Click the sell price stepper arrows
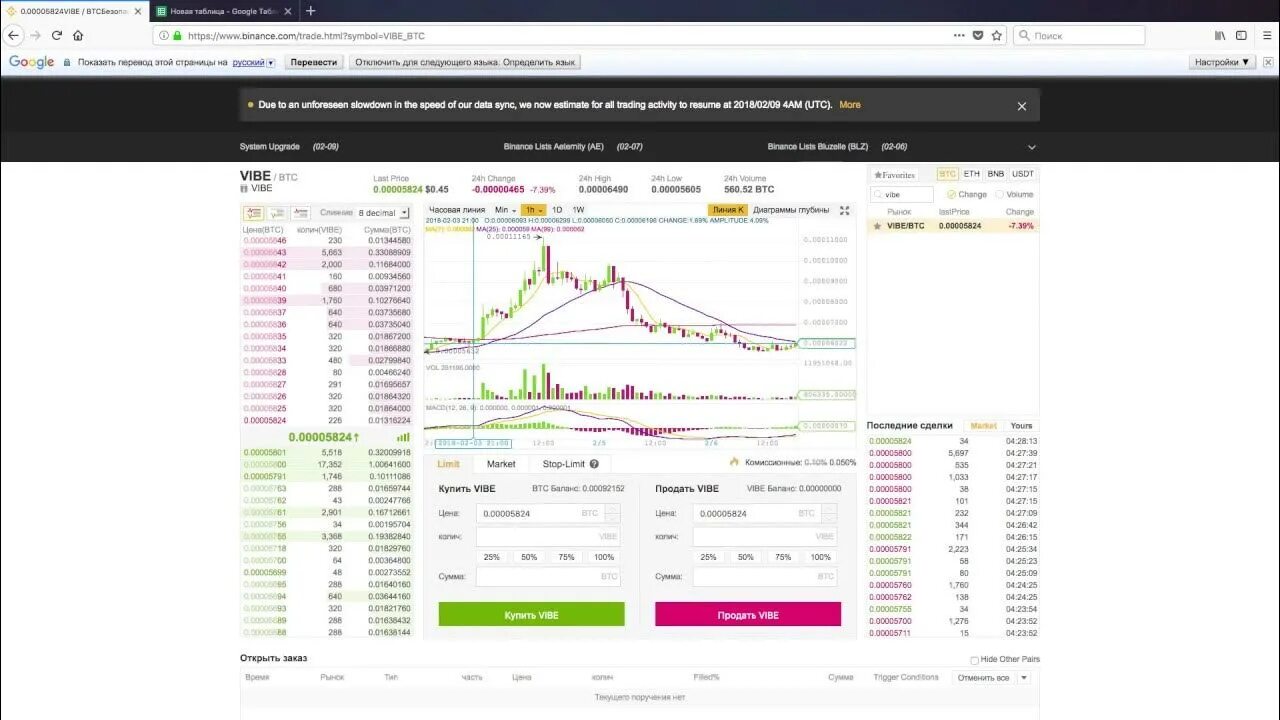1280x720 pixels. (x=829, y=513)
